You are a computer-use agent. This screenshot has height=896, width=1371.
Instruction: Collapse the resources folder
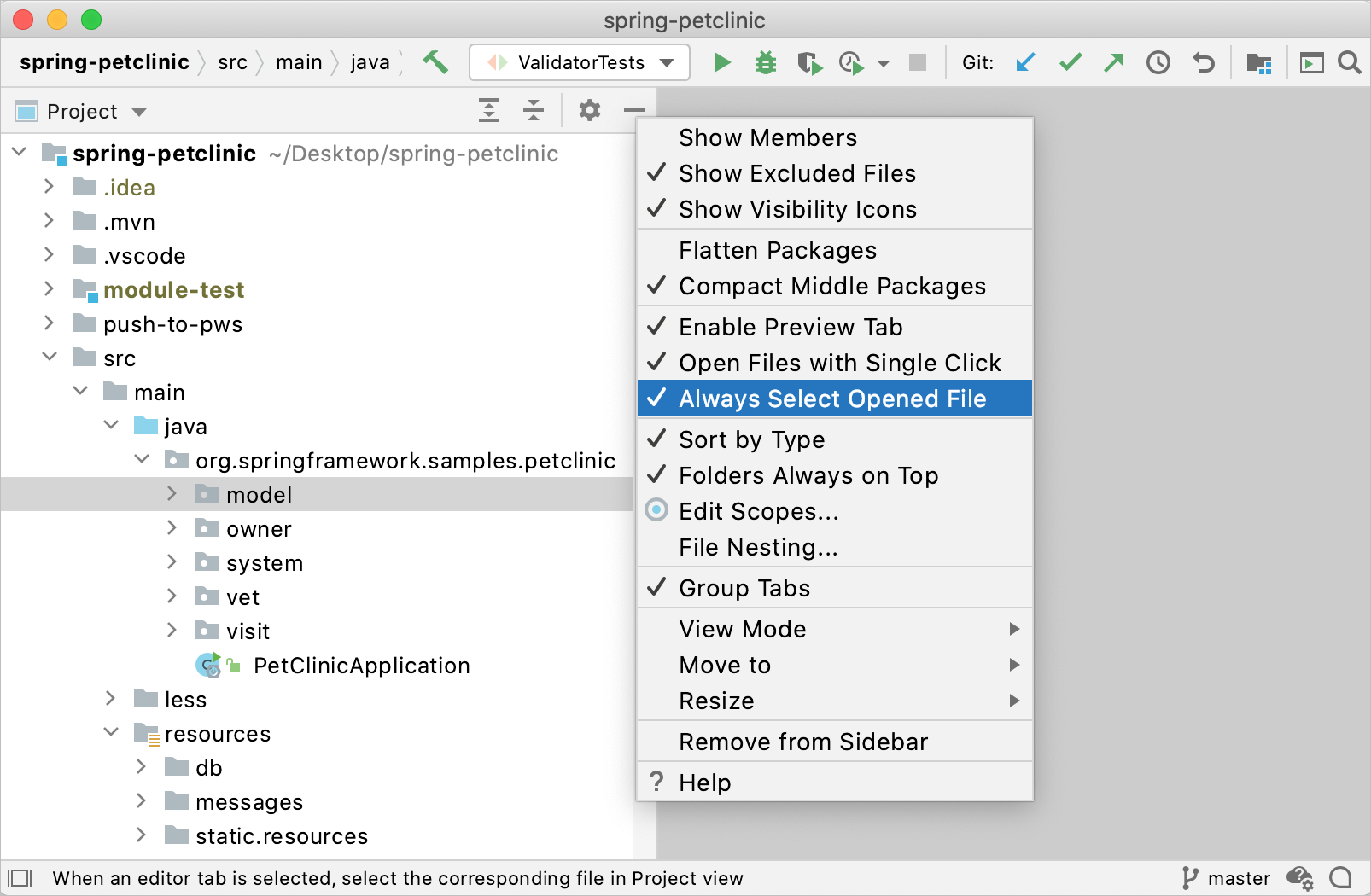point(111,732)
